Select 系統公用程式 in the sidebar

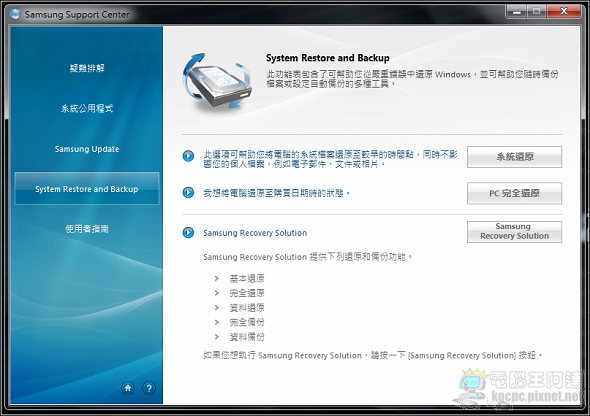point(87,109)
